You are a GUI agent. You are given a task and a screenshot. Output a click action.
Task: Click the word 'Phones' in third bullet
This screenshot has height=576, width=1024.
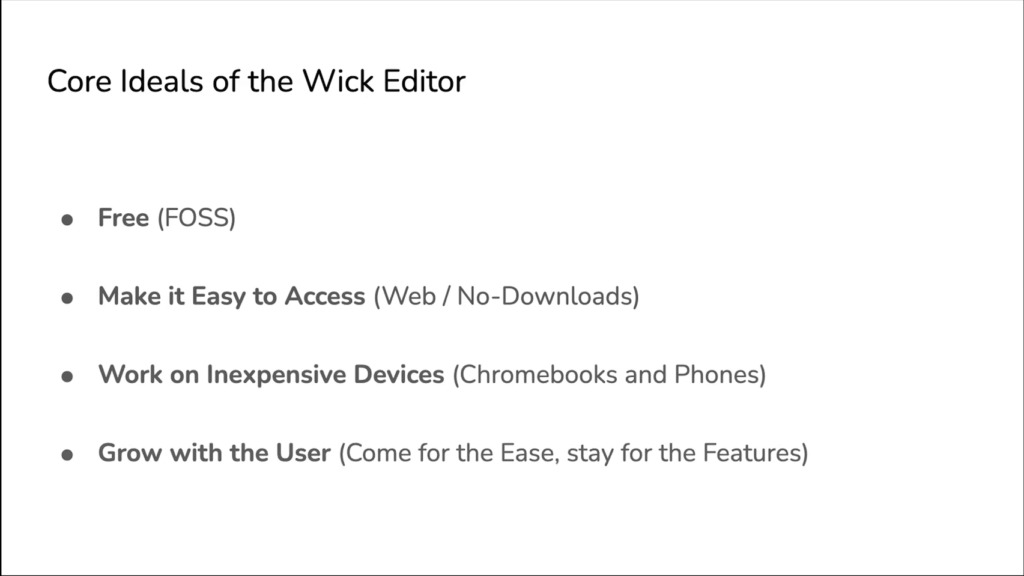click(x=716, y=375)
